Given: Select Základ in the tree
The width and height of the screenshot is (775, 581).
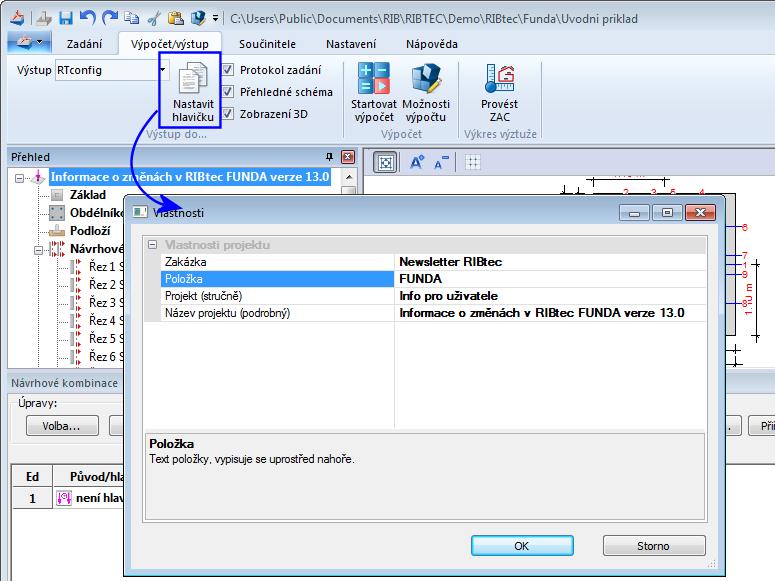Looking at the screenshot, I should pos(87,195).
